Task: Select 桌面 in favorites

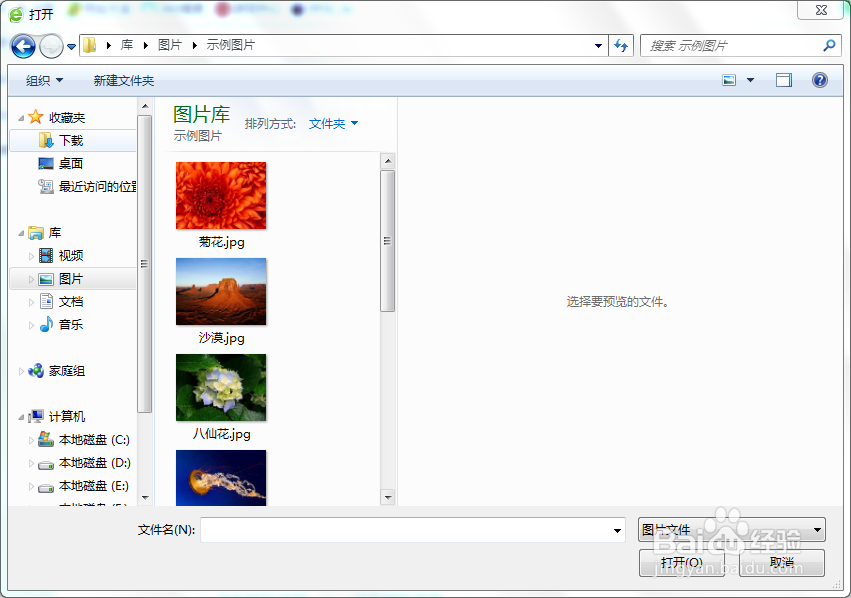Action: pyautogui.click(x=73, y=163)
